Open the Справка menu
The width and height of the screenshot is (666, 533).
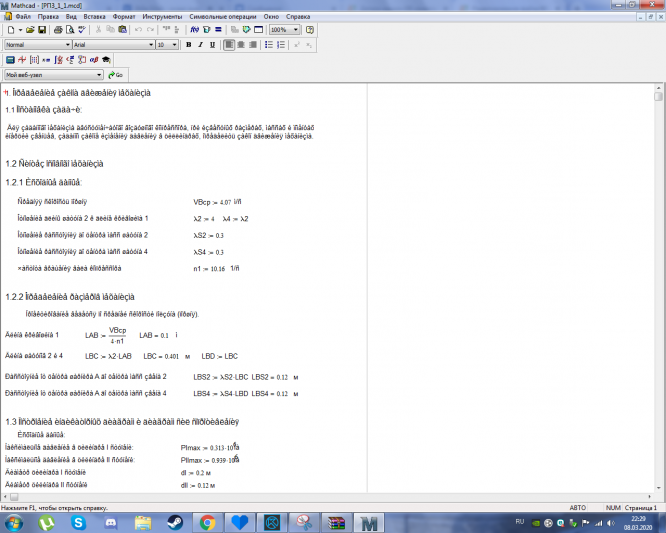tap(298, 17)
